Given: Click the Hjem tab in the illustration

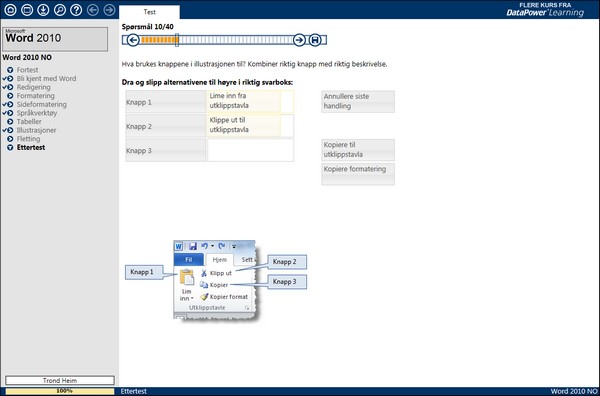Looking at the screenshot, I should pyautogui.click(x=220, y=259).
